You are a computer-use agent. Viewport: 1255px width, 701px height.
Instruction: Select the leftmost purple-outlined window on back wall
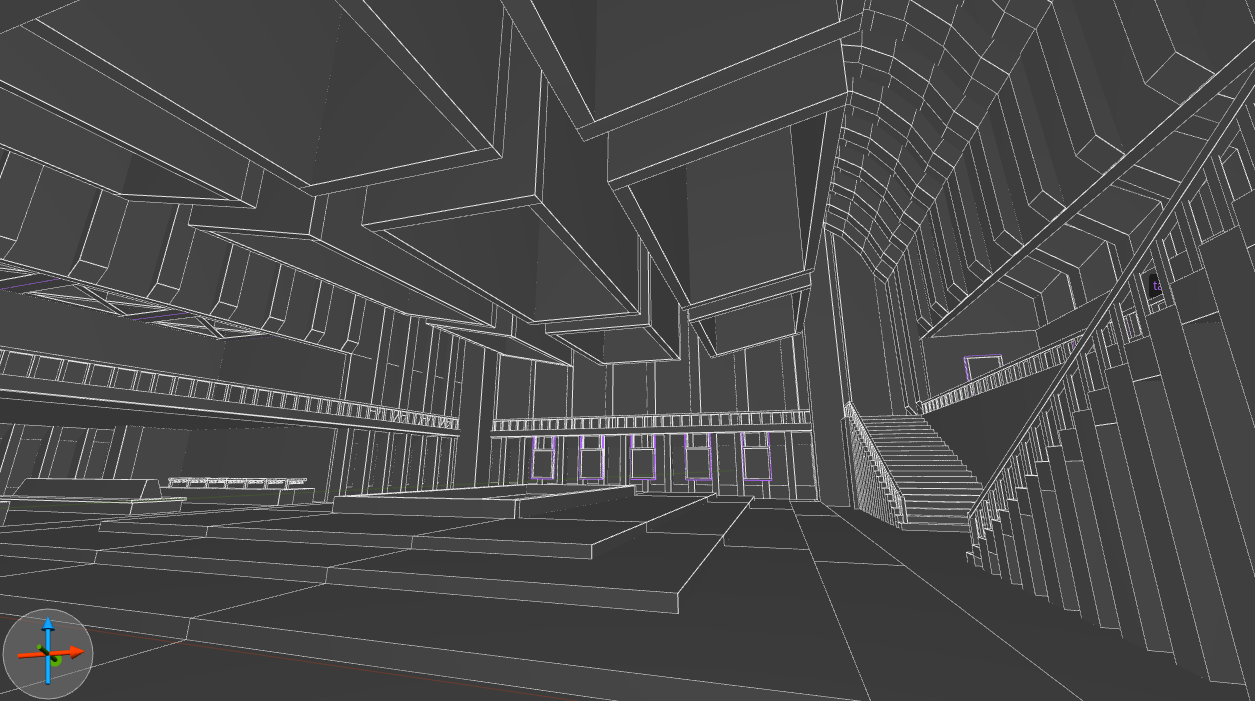[543, 456]
